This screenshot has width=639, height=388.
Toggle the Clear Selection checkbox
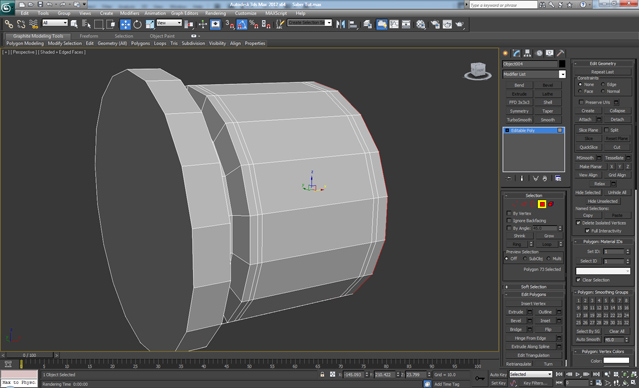coord(578,280)
